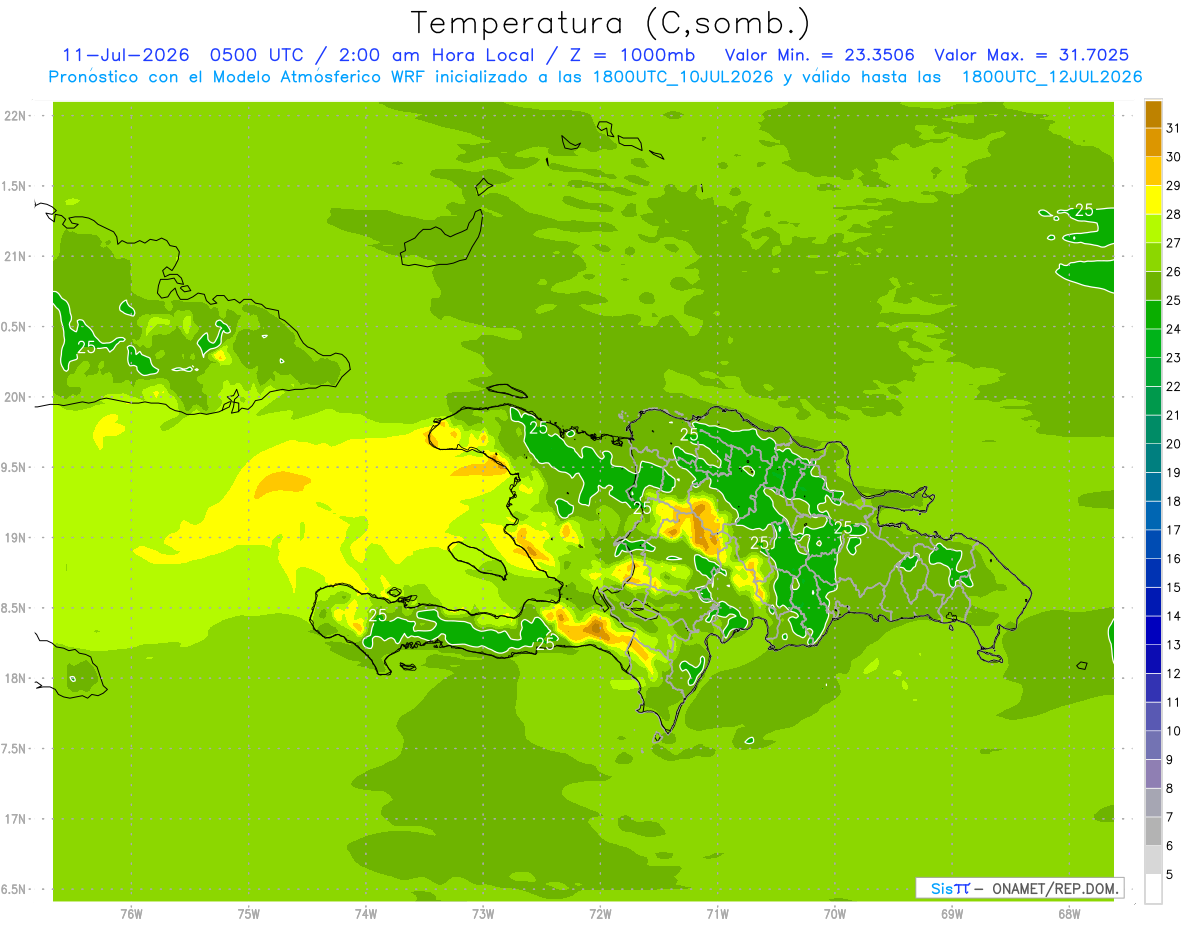Click the map title 'Temperatura (C,somb.)'

pyautogui.click(x=611, y=23)
